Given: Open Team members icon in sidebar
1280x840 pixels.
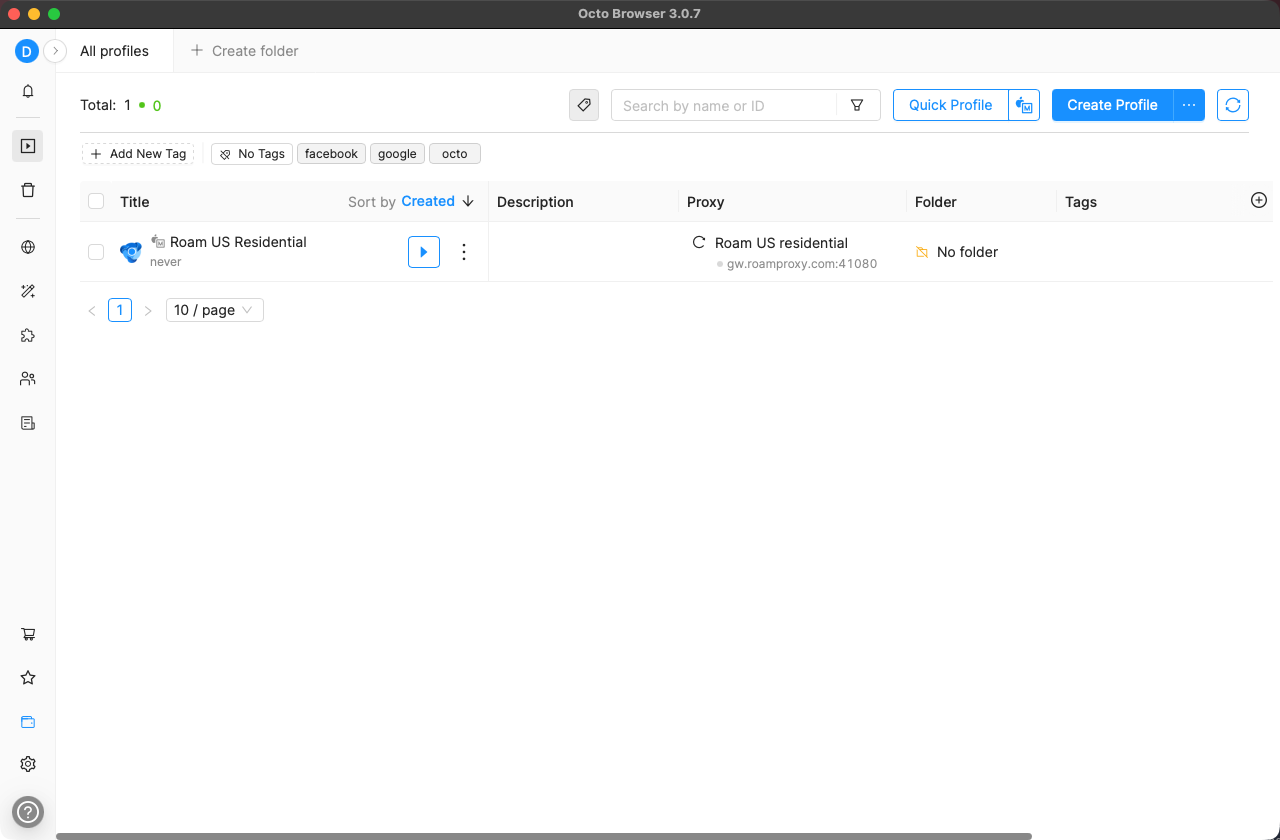Looking at the screenshot, I should click(28, 379).
